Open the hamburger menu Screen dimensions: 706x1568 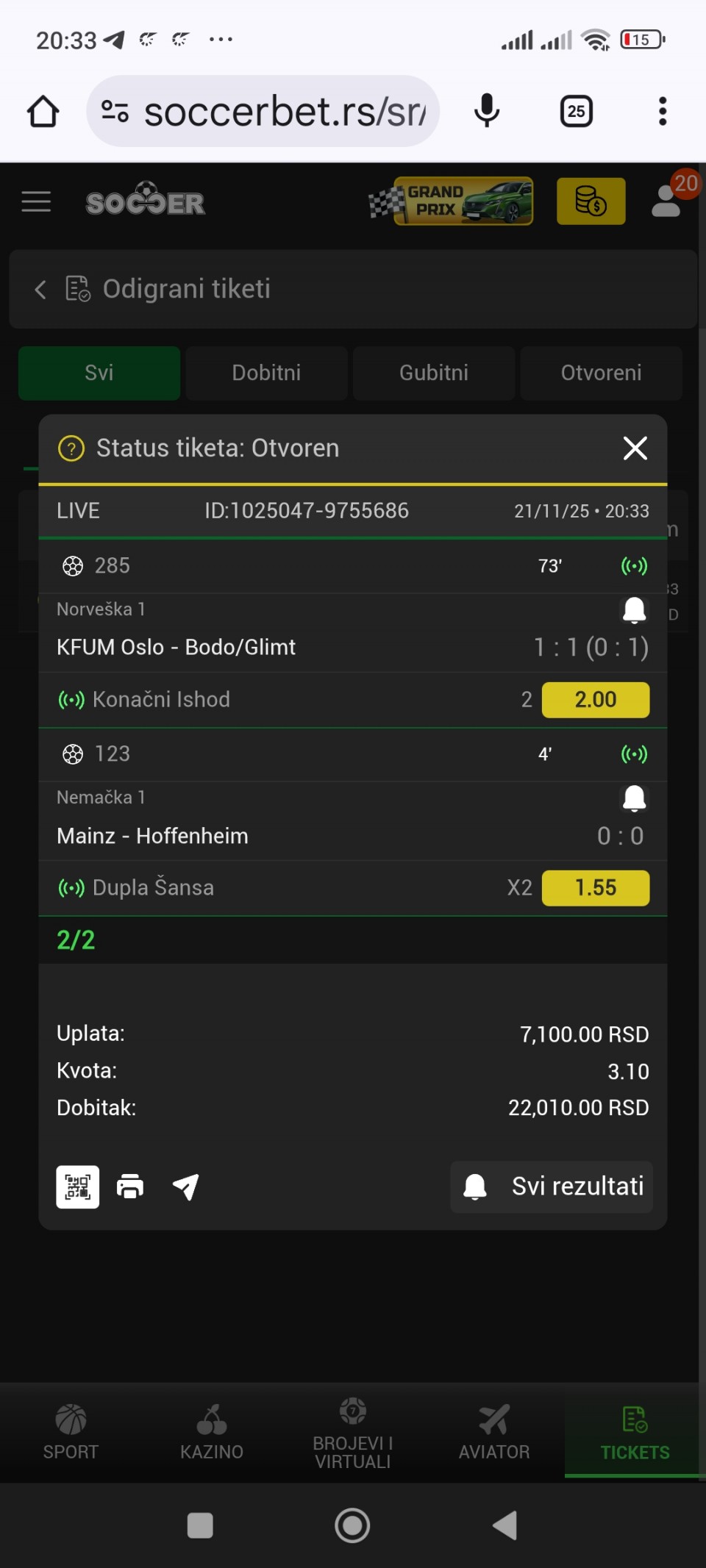click(x=36, y=201)
